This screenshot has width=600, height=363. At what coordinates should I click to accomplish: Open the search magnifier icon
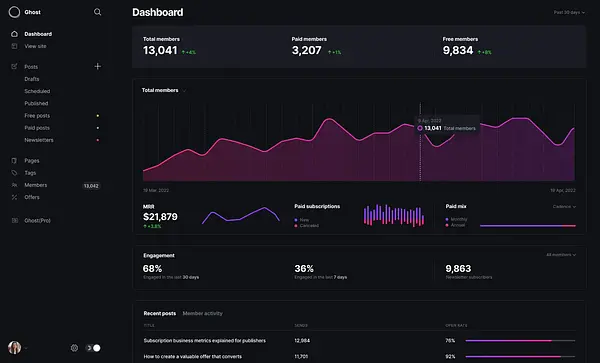[98, 12]
